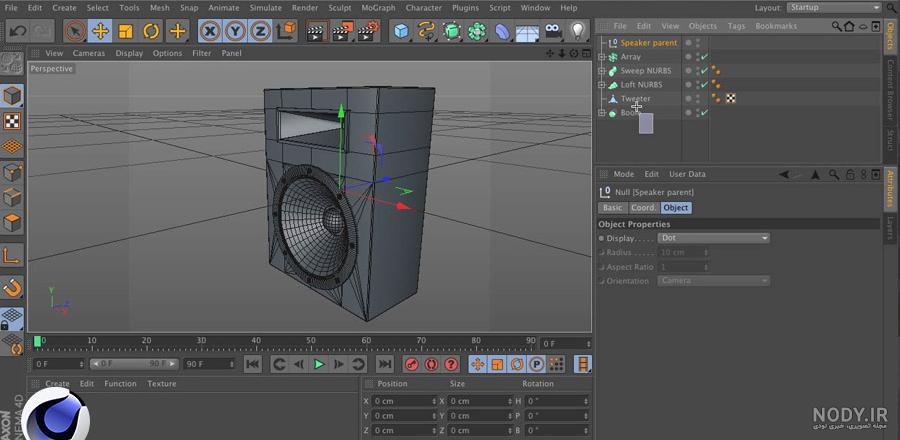
Task: Open the Simulate menu
Action: pos(265,8)
